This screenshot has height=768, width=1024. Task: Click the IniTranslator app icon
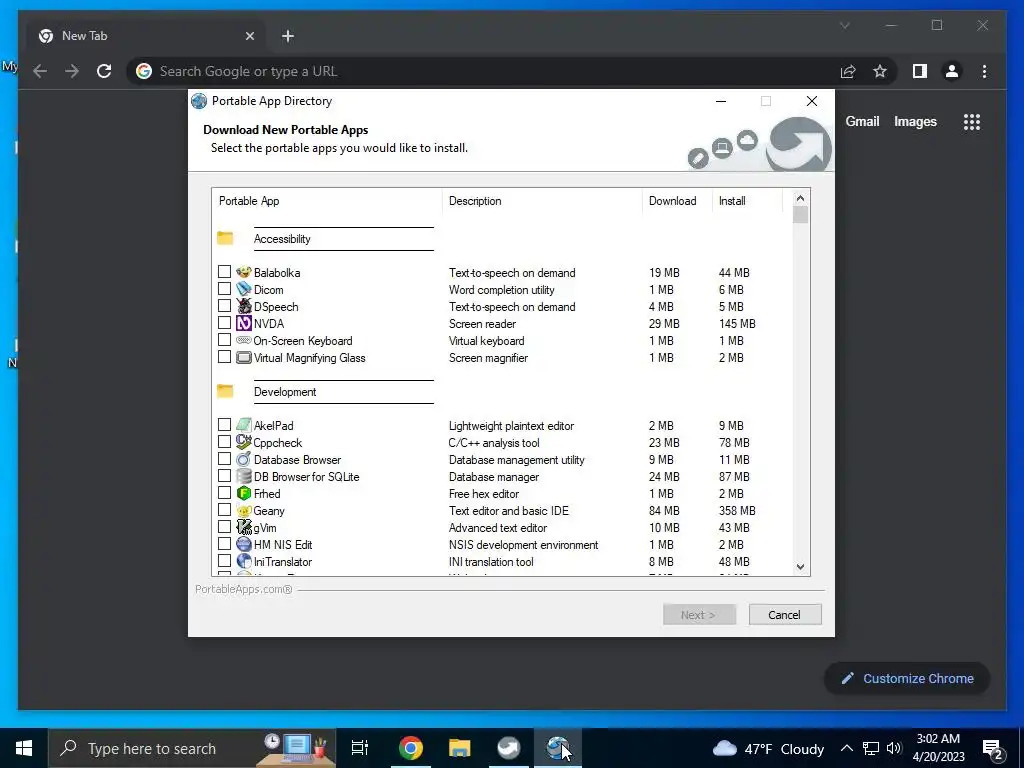244,561
